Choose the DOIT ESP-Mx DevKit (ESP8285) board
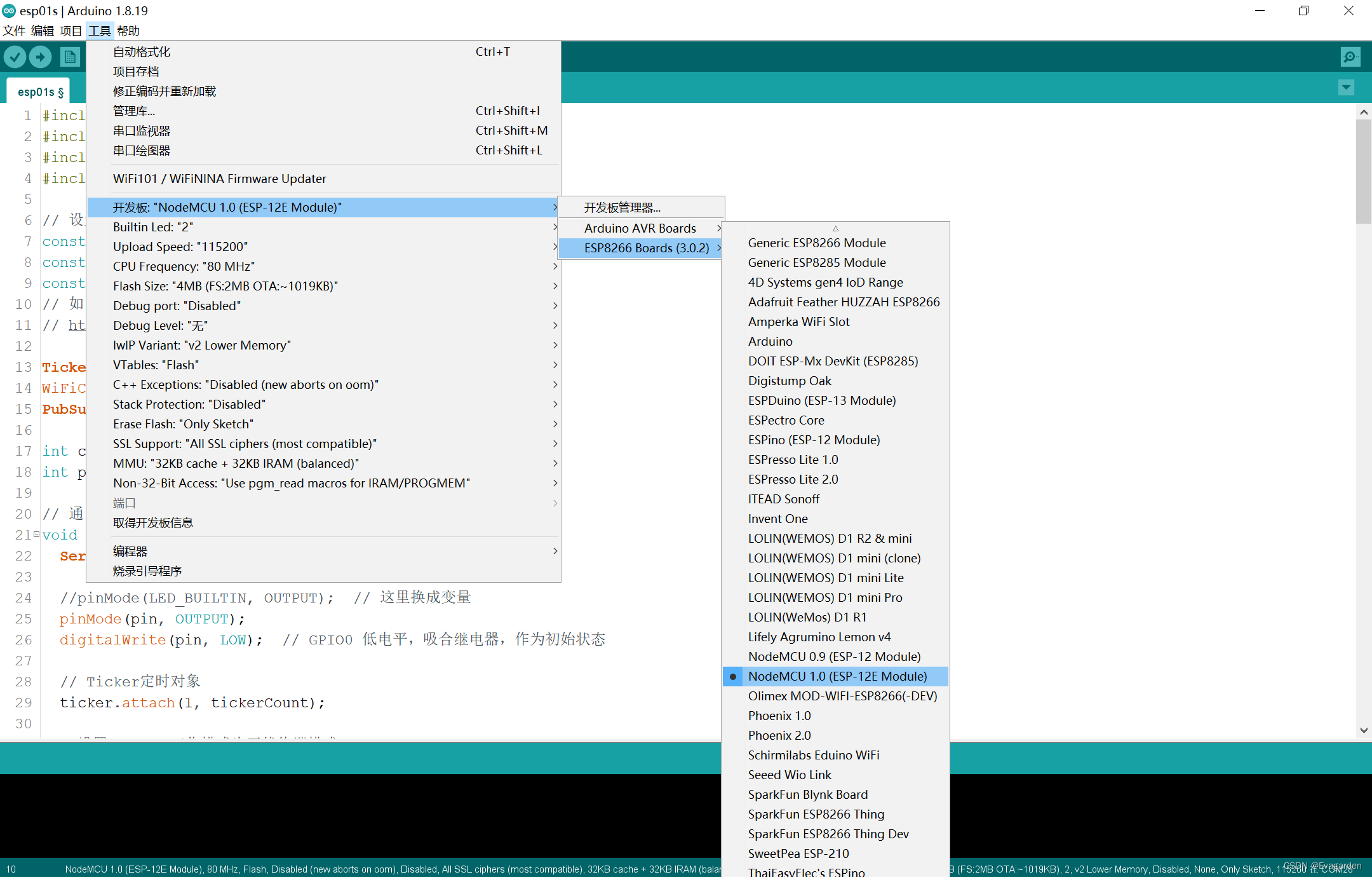The image size is (1372, 877). (x=836, y=362)
